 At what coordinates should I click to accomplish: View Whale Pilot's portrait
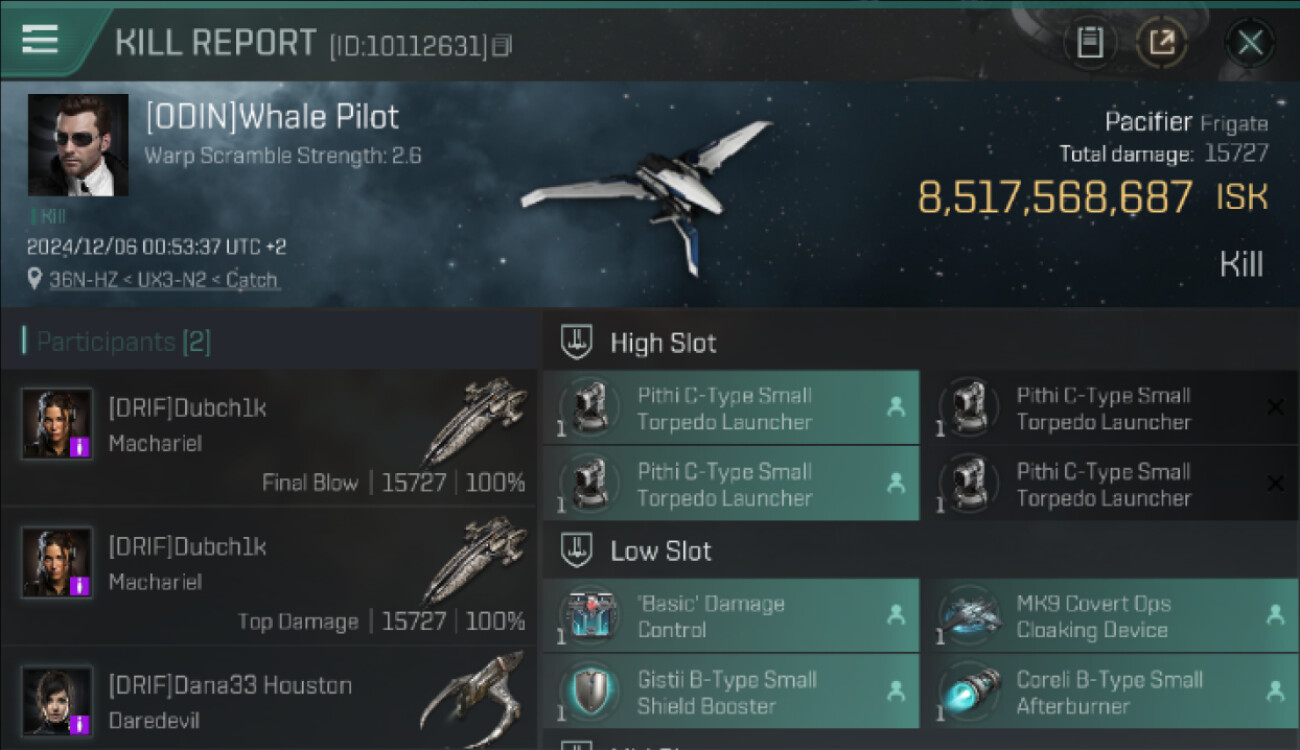tap(78, 145)
